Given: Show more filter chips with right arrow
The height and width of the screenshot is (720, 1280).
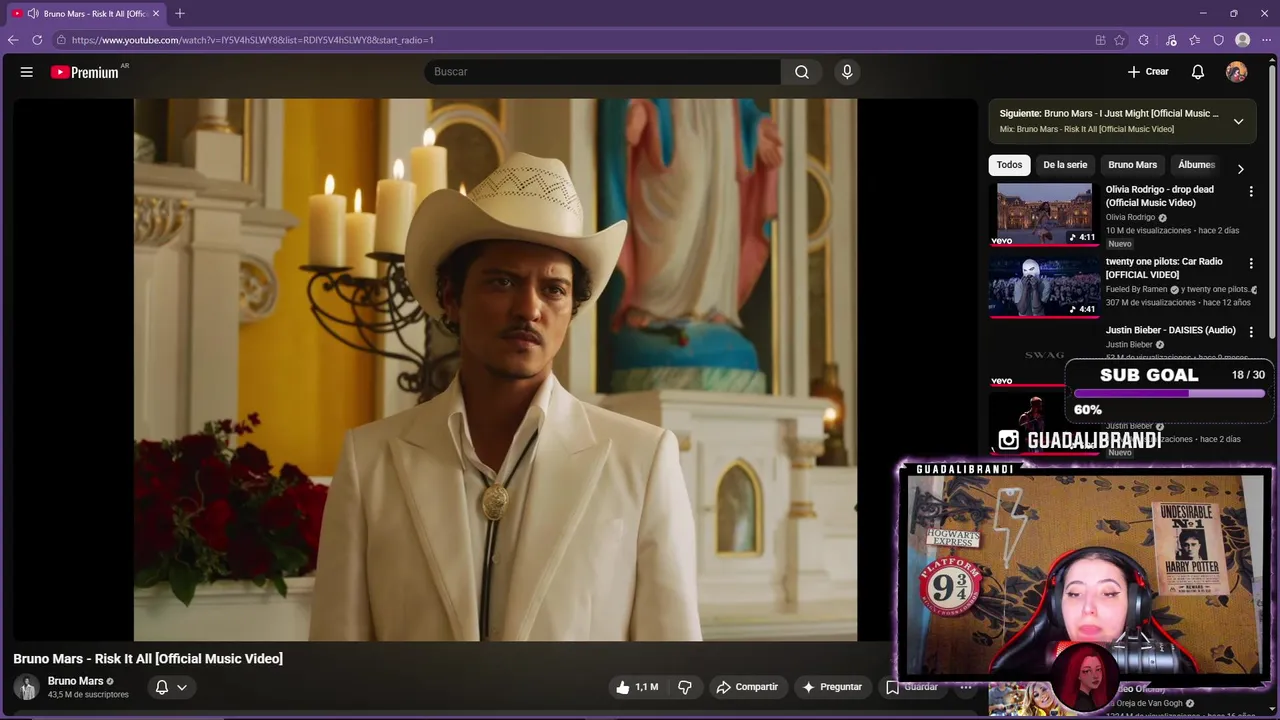Looking at the screenshot, I should pos(1240,169).
